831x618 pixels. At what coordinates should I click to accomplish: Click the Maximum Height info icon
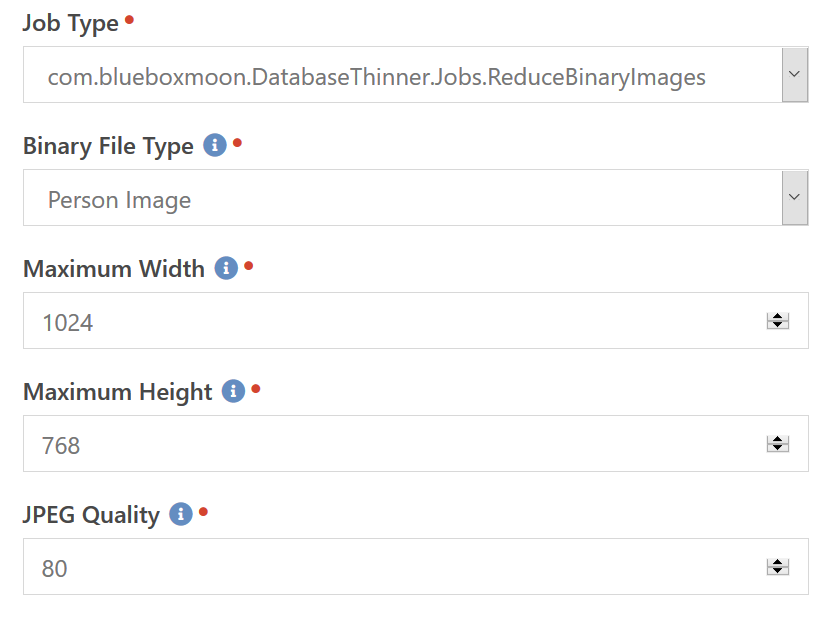pos(233,391)
